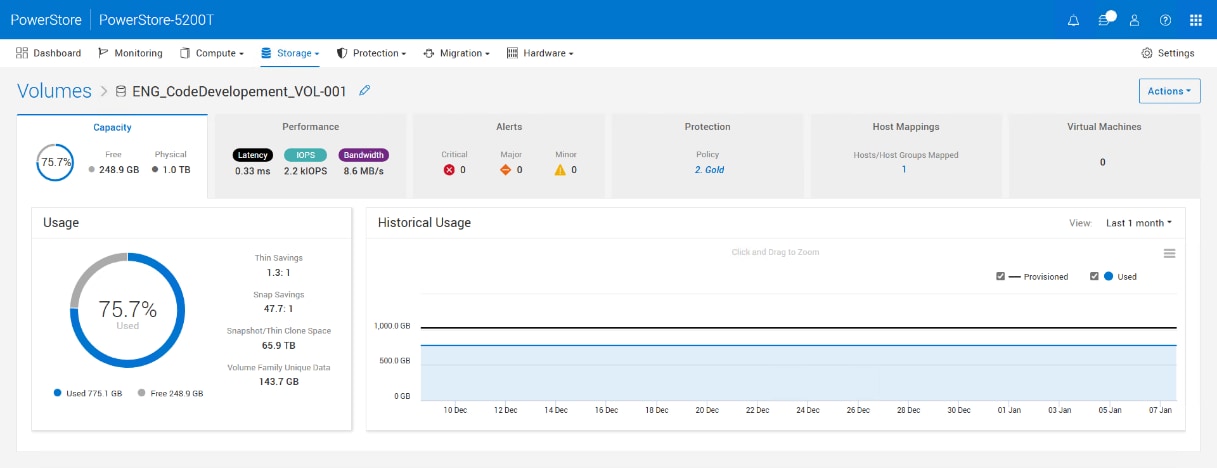Expand the Storage menu
Image resolution: width=1217 pixels, height=468 pixels.
pyautogui.click(x=290, y=53)
